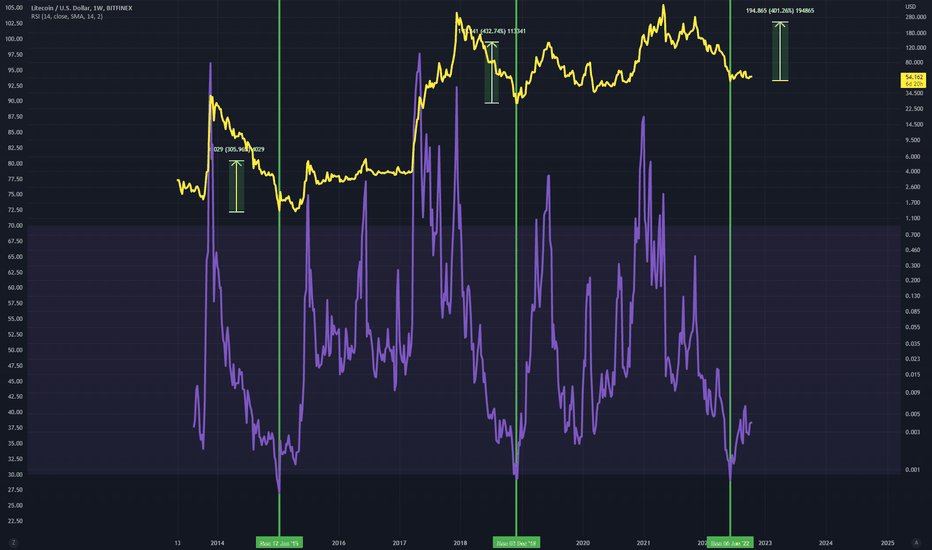Select the RSI (14, close, SMA, 14, 2) legend
Viewport: 932px width, 550px height.
(x=67, y=17)
